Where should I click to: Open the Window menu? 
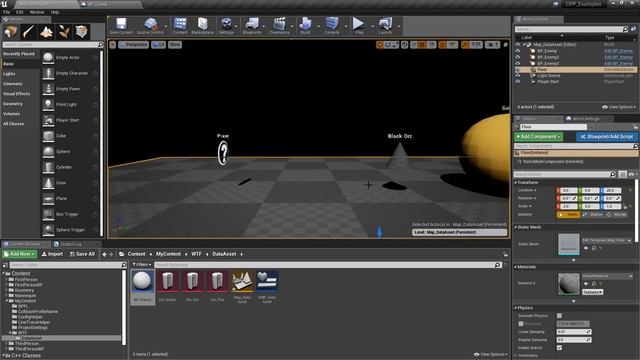[37, 12]
